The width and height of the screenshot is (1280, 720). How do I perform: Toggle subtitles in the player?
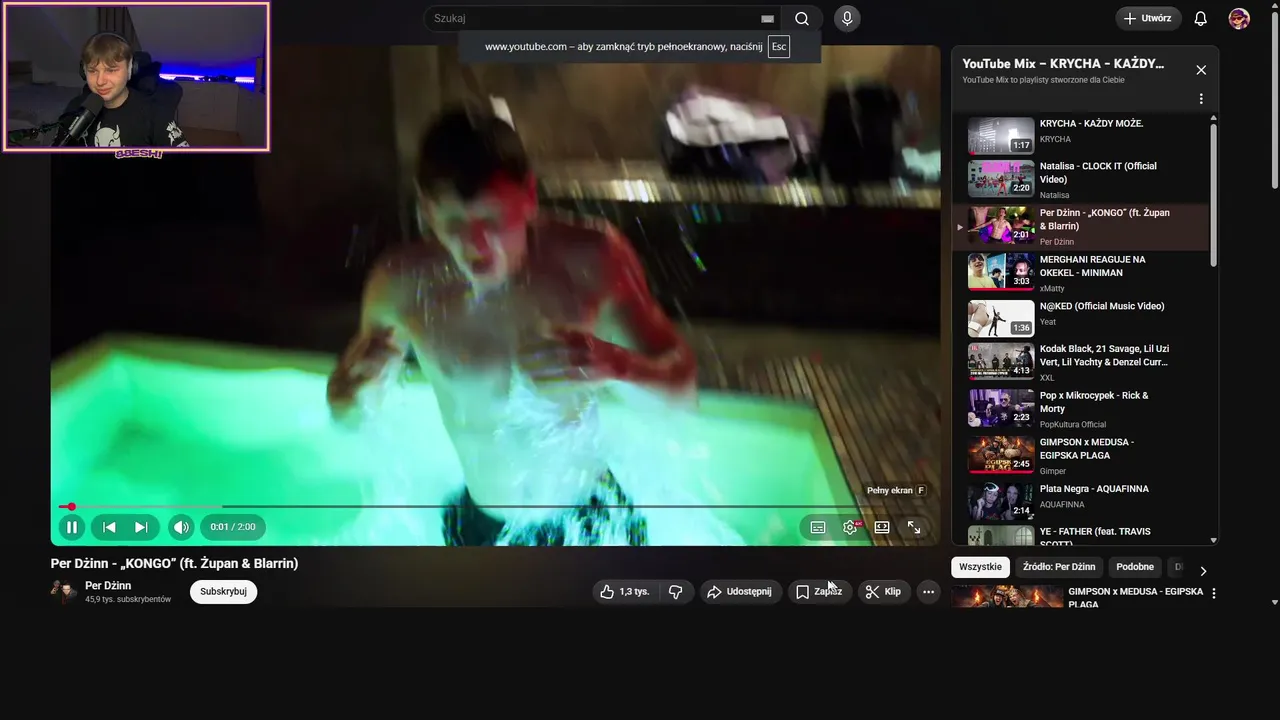point(818,527)
